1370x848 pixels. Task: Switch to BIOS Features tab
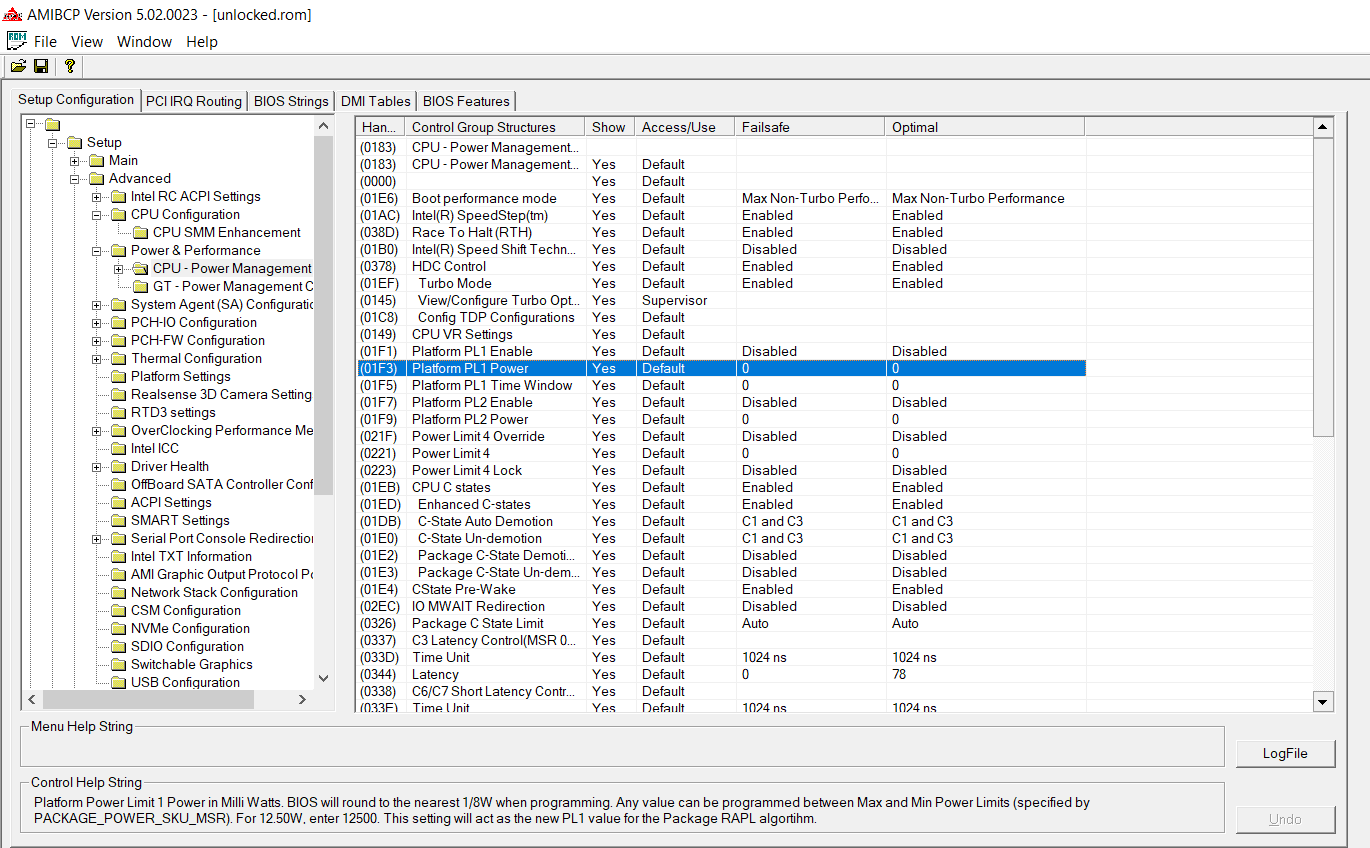[x=466, y=101]
